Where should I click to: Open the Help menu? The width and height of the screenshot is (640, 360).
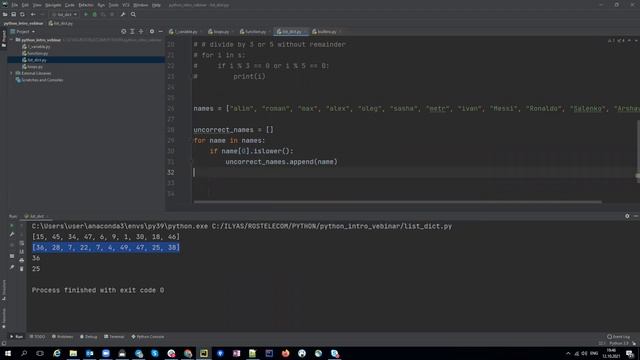pyautogui.click(x=156, y=5)
